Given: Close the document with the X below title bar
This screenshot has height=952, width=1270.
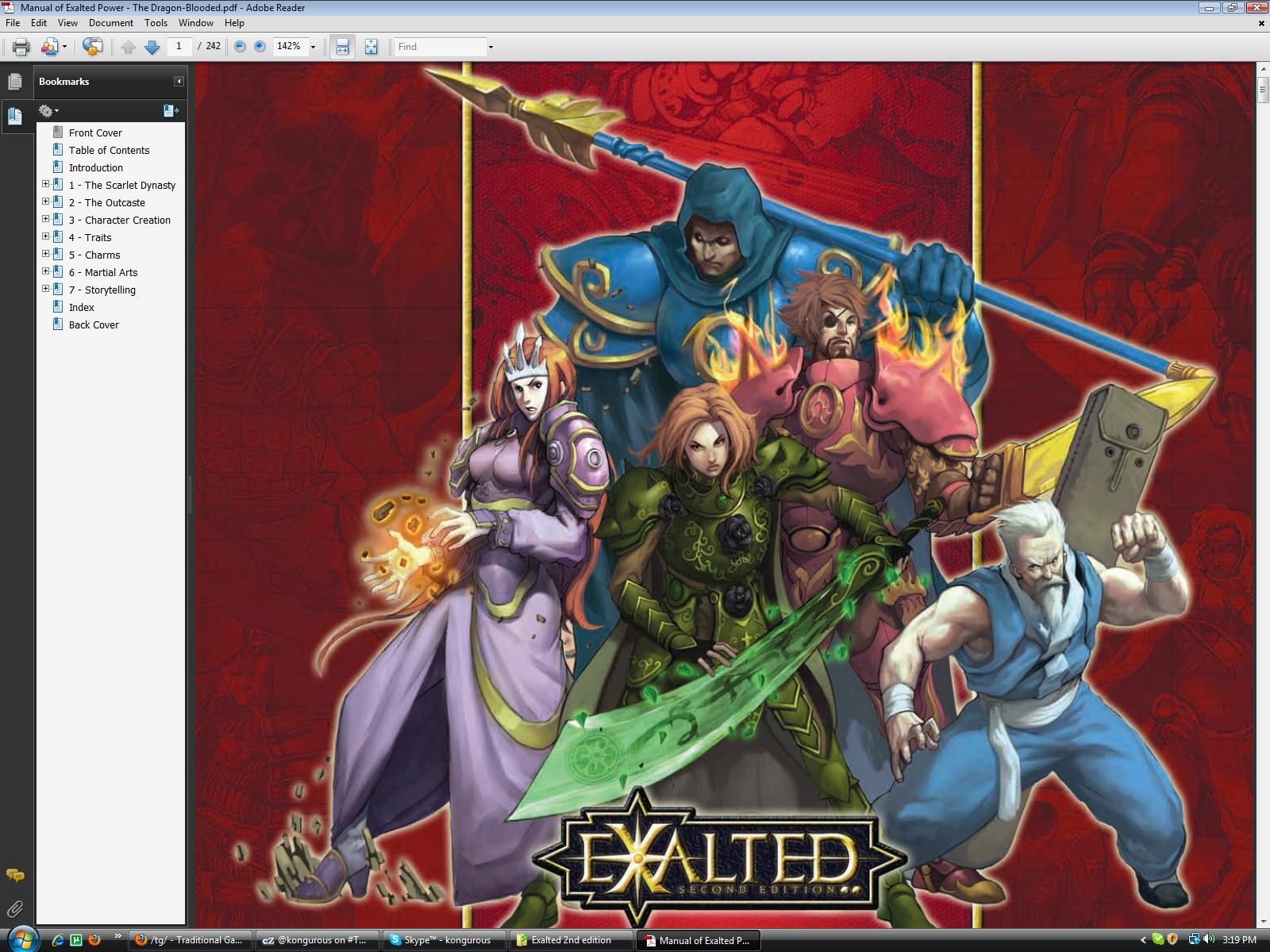Looking at the screenshot, I should coord(1261,23).
